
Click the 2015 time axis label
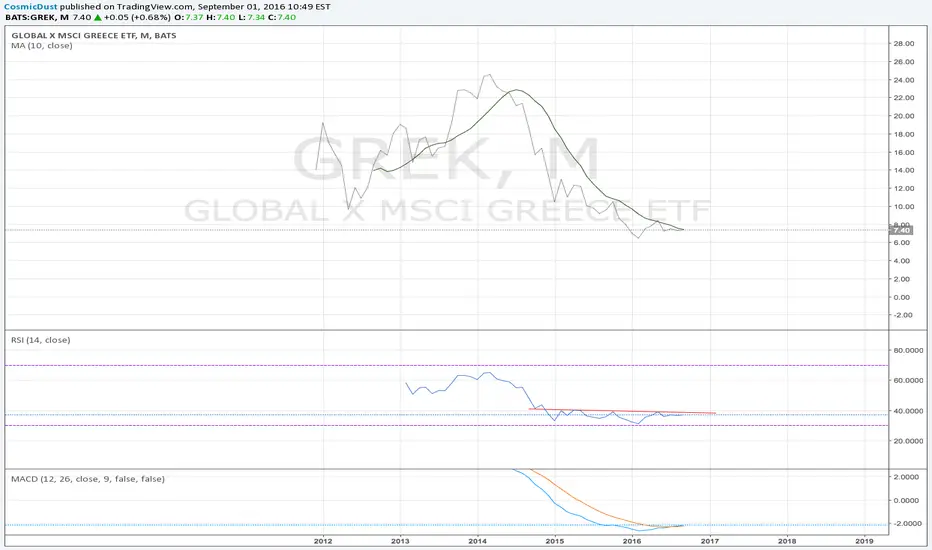[555, 541]
